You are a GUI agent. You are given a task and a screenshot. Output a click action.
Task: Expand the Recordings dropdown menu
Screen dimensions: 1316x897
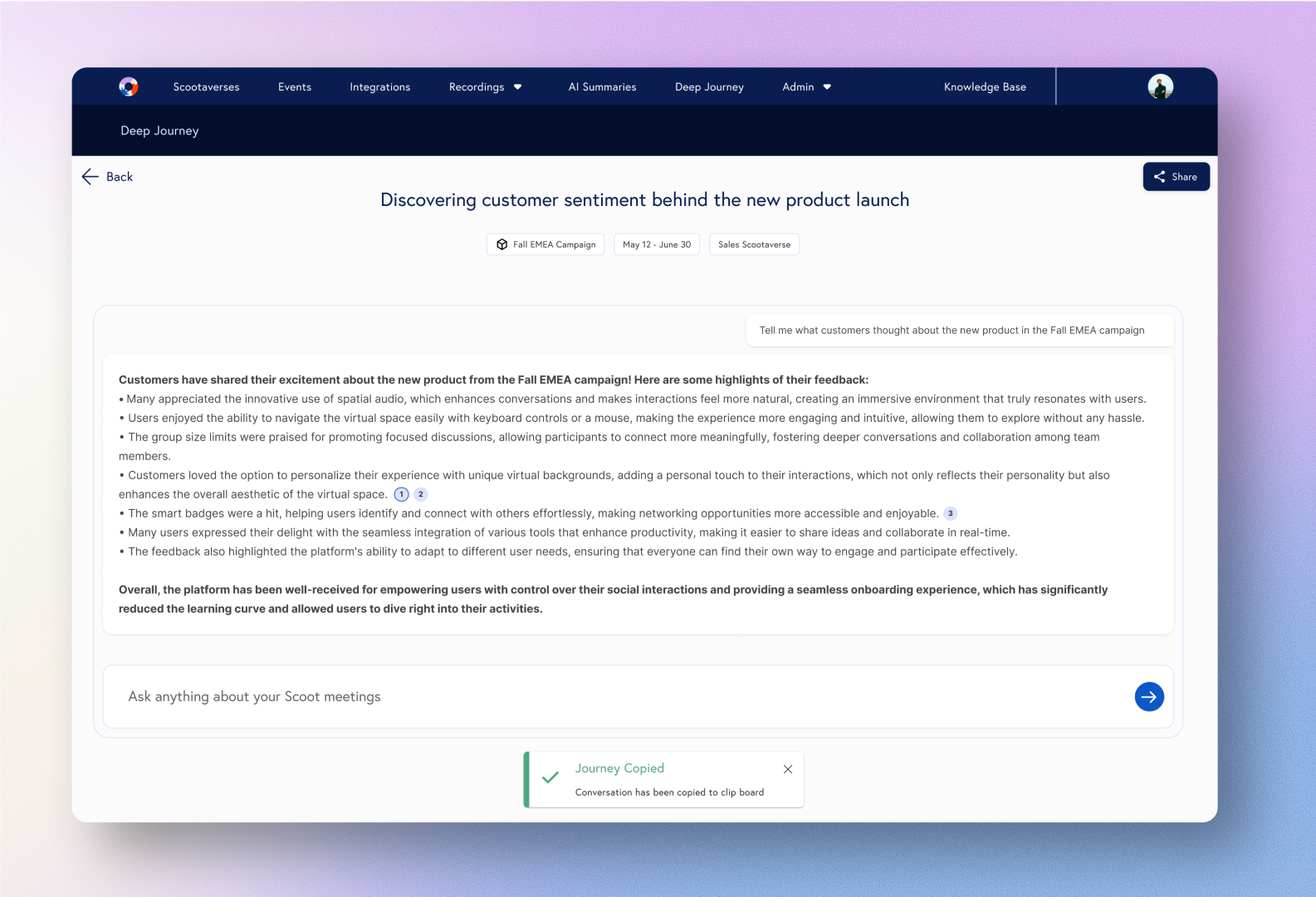click(486, 86)
